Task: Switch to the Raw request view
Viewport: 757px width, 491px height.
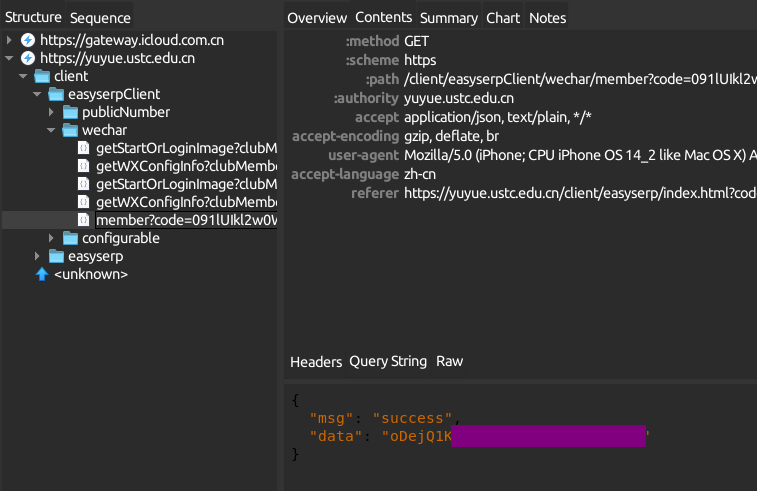Action: (450, 361)
